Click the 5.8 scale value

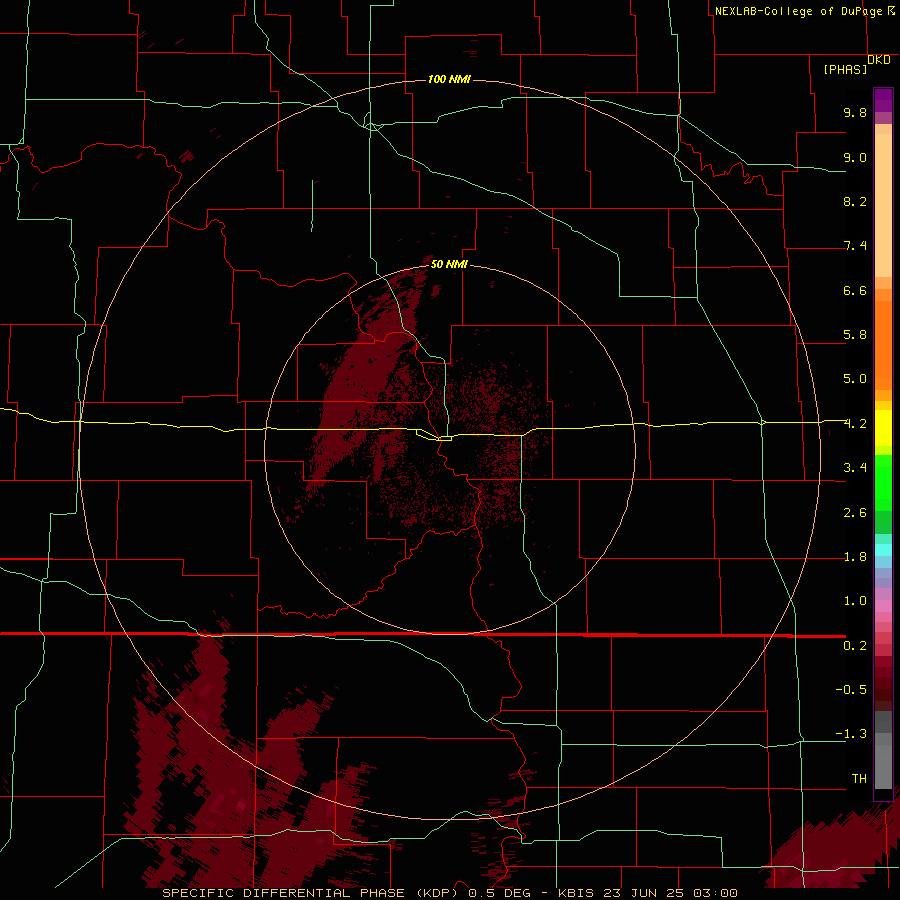coord(855,335)
